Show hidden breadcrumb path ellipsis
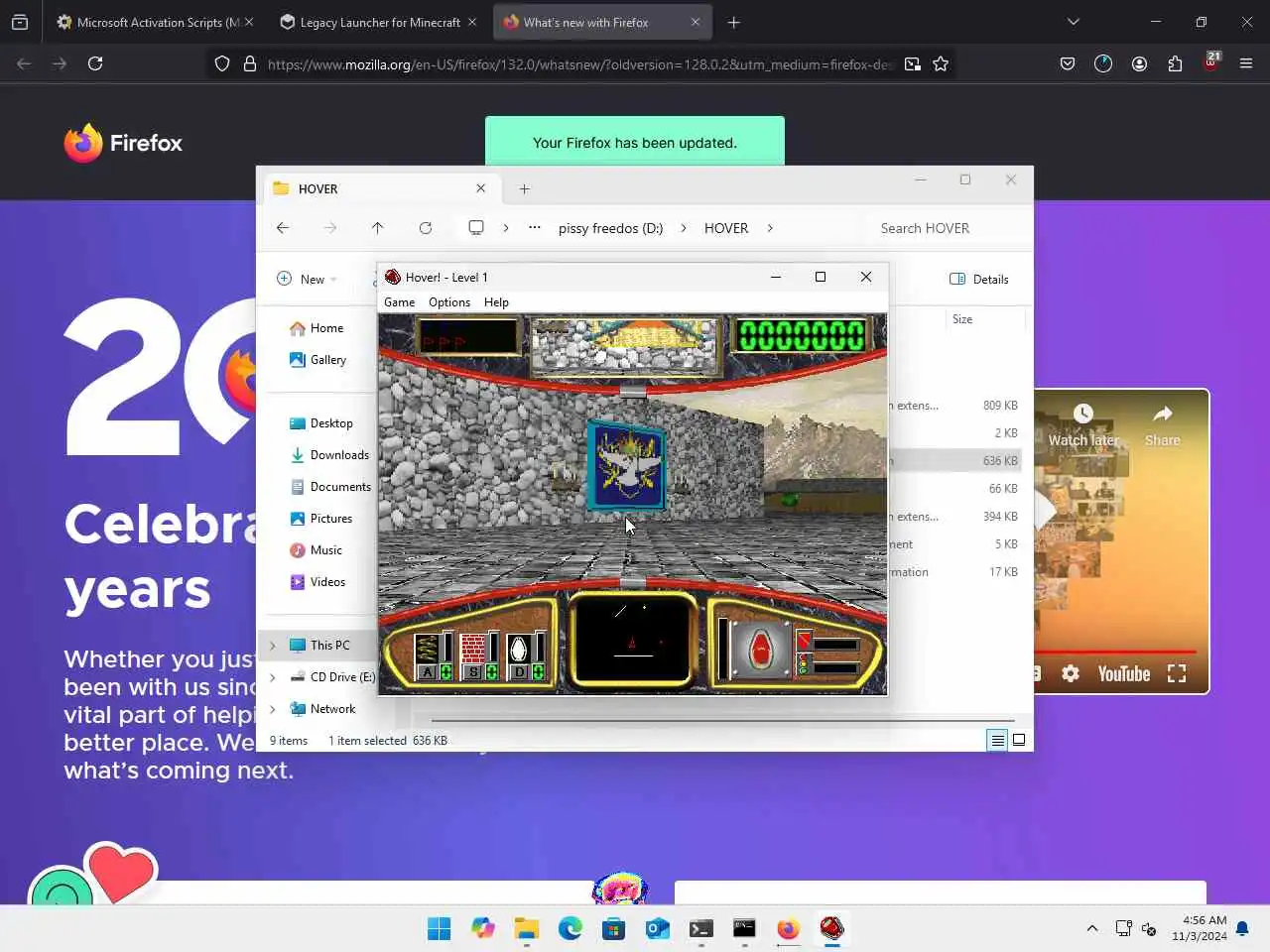 [x=535, y=228]
